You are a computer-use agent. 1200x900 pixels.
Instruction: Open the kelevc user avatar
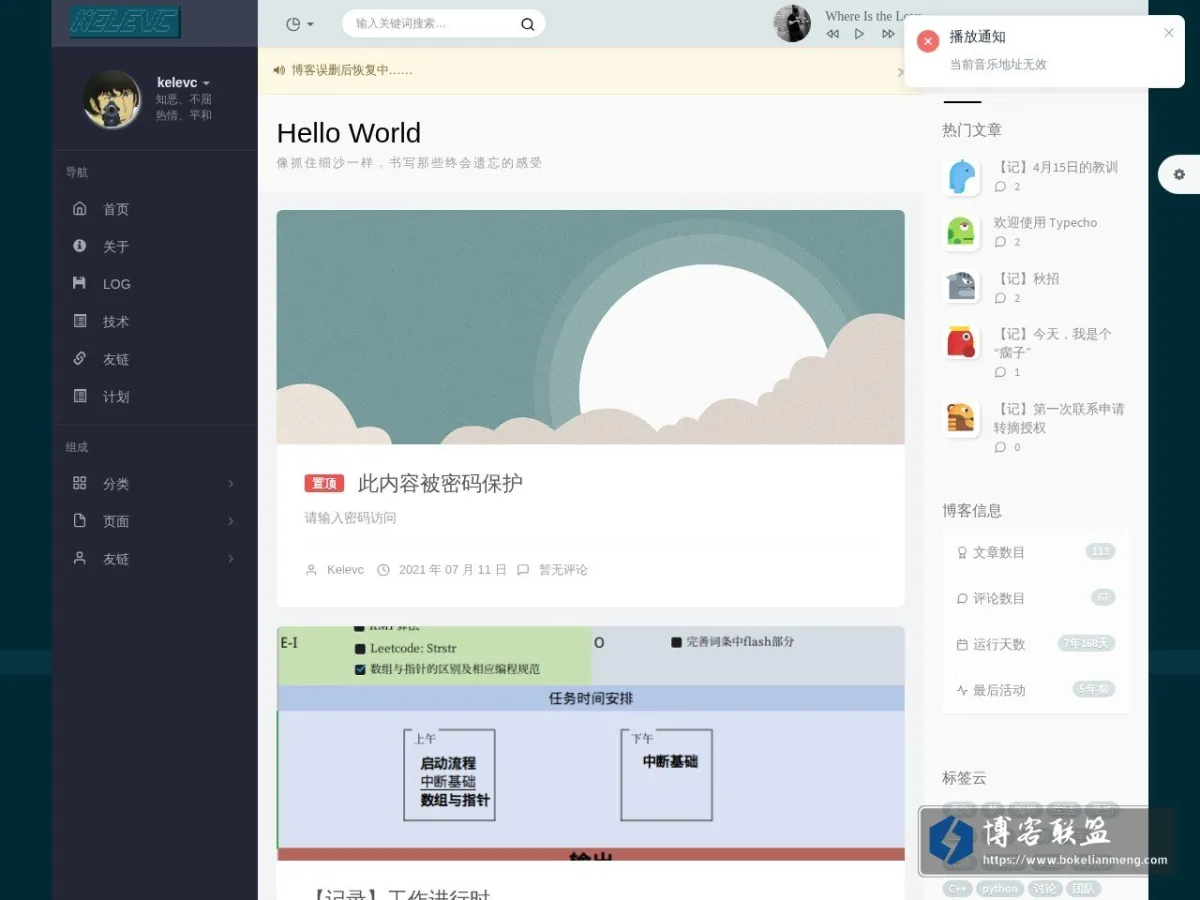click(x=112, y=99)
